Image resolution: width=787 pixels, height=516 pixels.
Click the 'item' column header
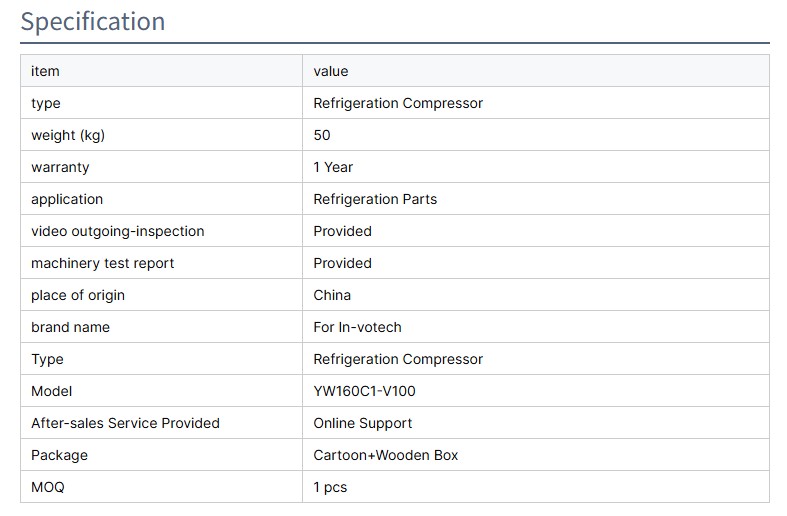point(45,71)
